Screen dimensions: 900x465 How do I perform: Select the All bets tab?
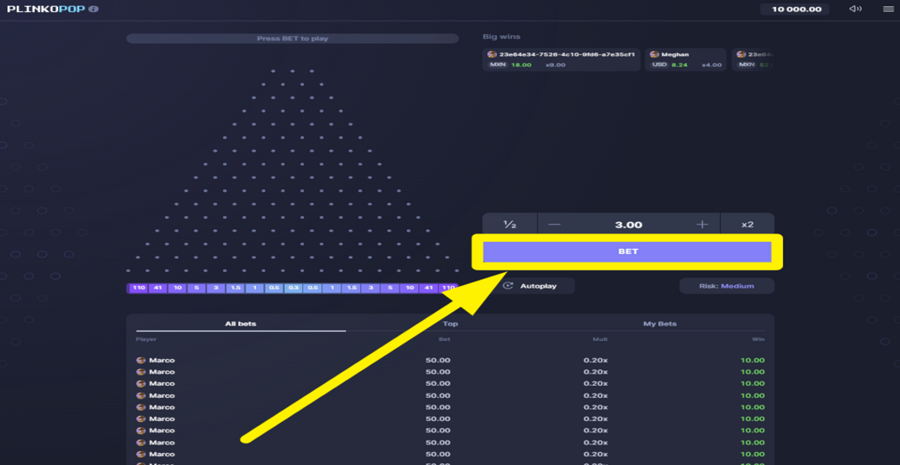(240, 324)
